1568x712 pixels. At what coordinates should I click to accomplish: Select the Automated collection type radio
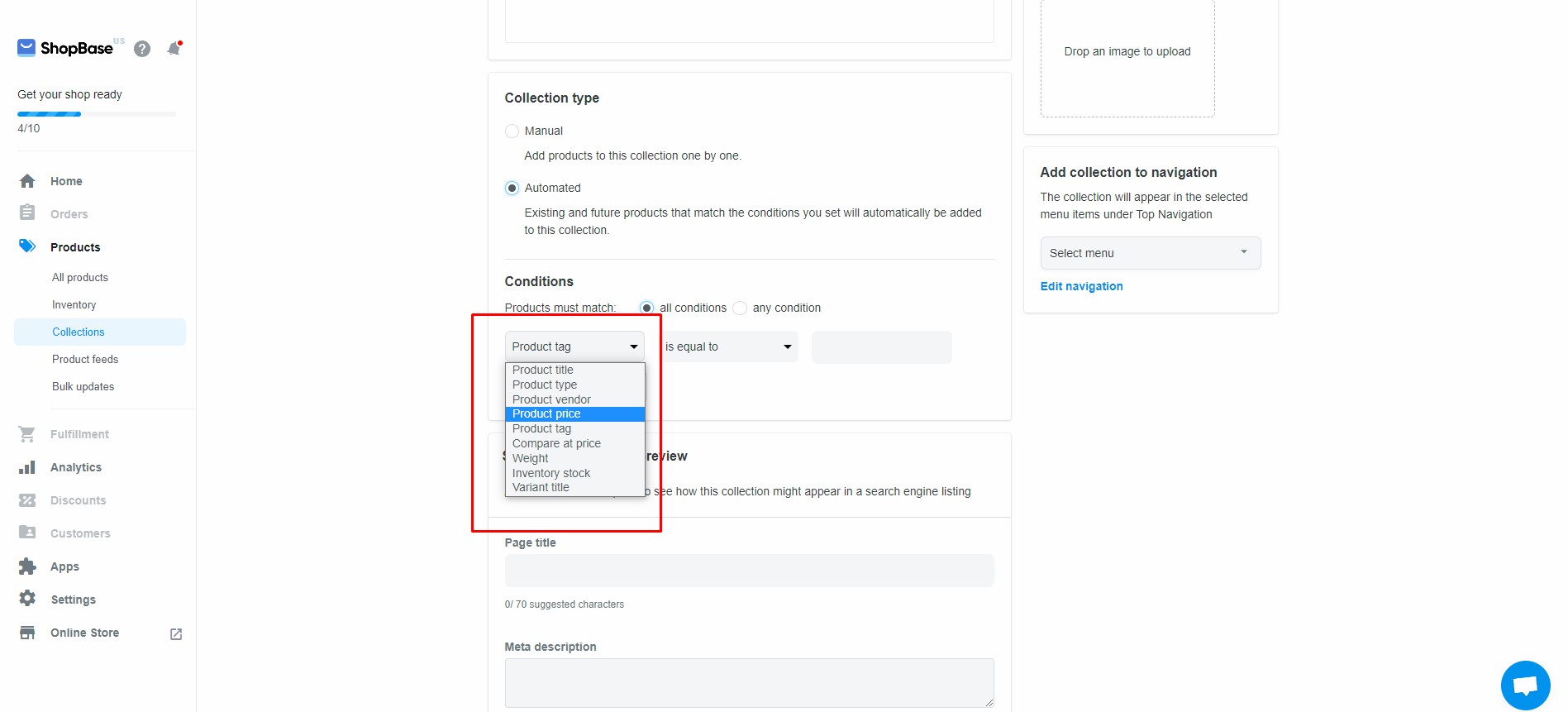[x=512, y=188]
